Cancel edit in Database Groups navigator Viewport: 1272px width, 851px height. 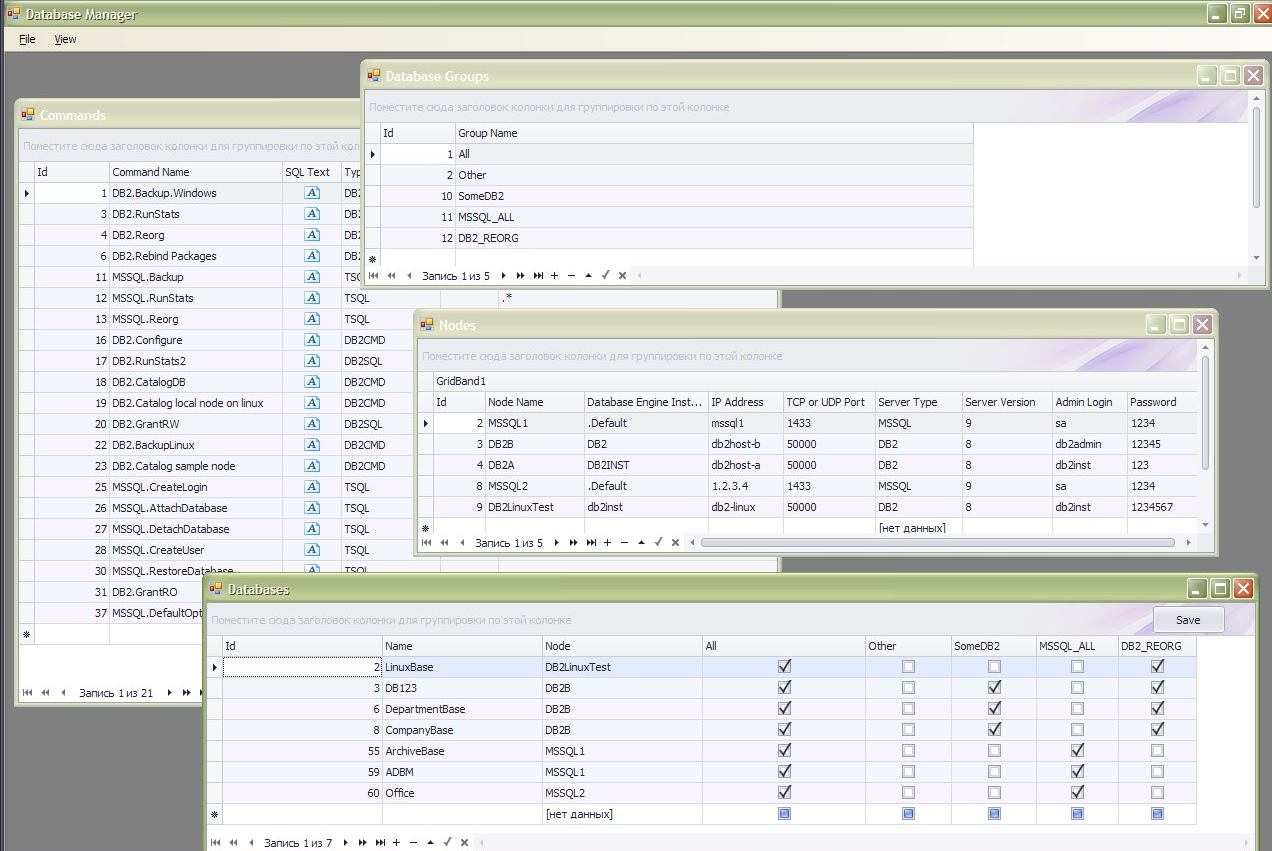click(x=622, y=275)
